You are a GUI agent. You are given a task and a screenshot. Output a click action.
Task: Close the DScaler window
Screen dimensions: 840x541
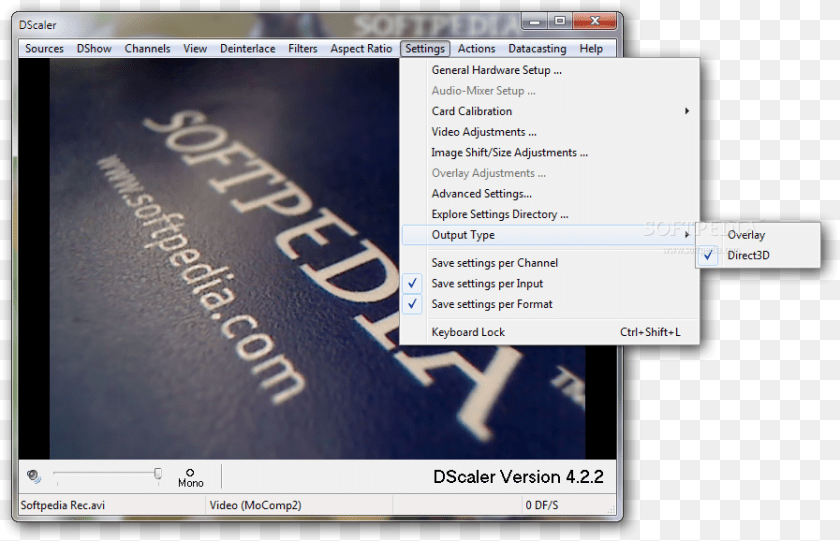click(x=595, y=21)
